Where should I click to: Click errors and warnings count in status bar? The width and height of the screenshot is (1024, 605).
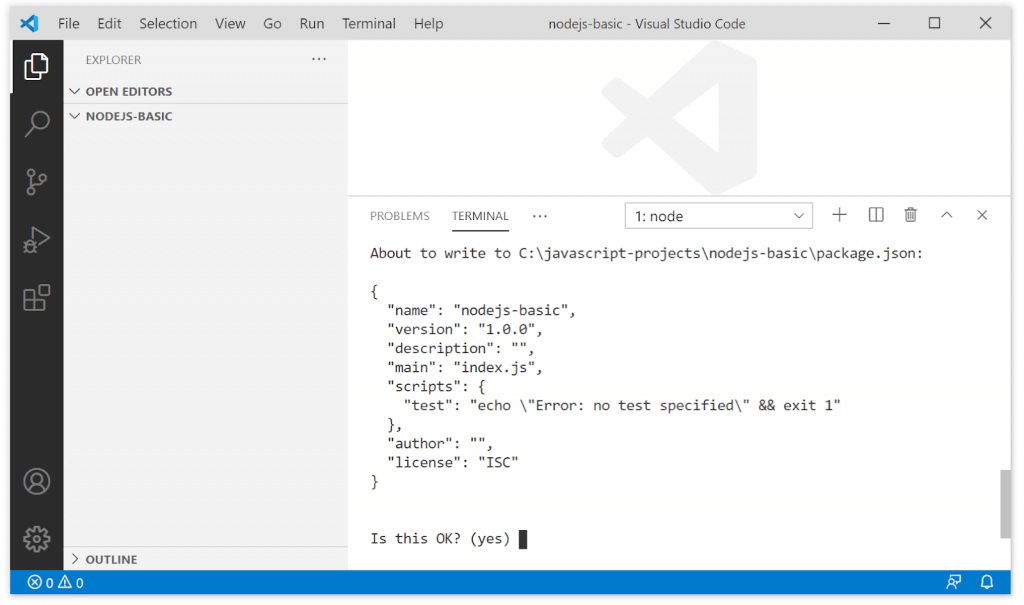coord(55,582)
